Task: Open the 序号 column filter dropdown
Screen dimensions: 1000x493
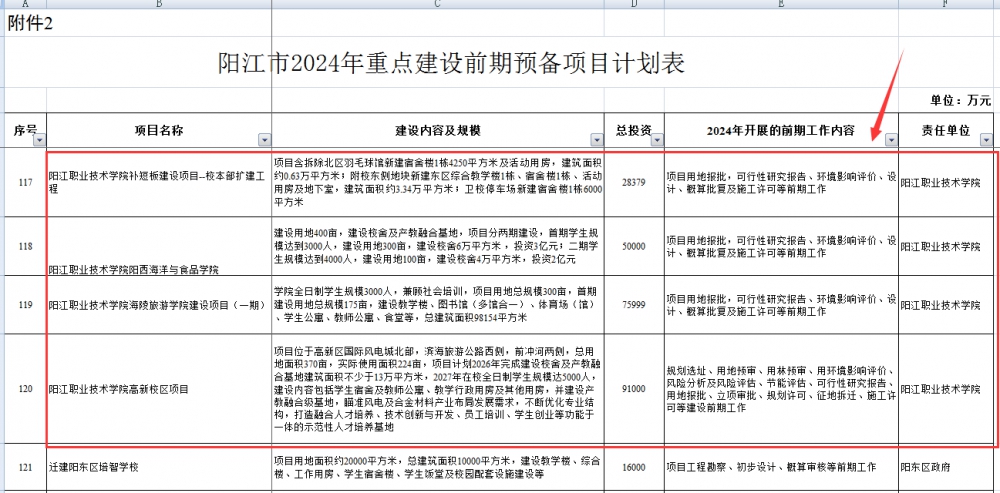Action: [40, 140]
